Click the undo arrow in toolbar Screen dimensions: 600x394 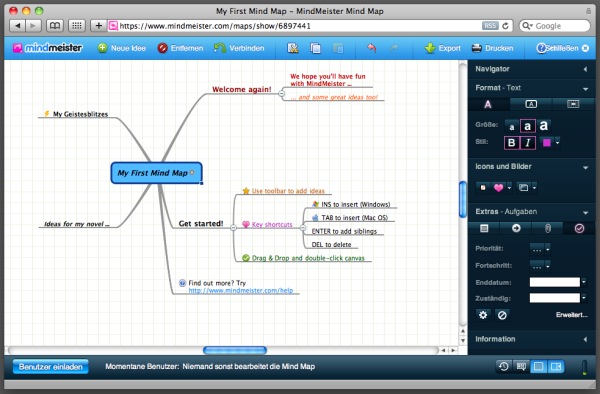point(372,48)
